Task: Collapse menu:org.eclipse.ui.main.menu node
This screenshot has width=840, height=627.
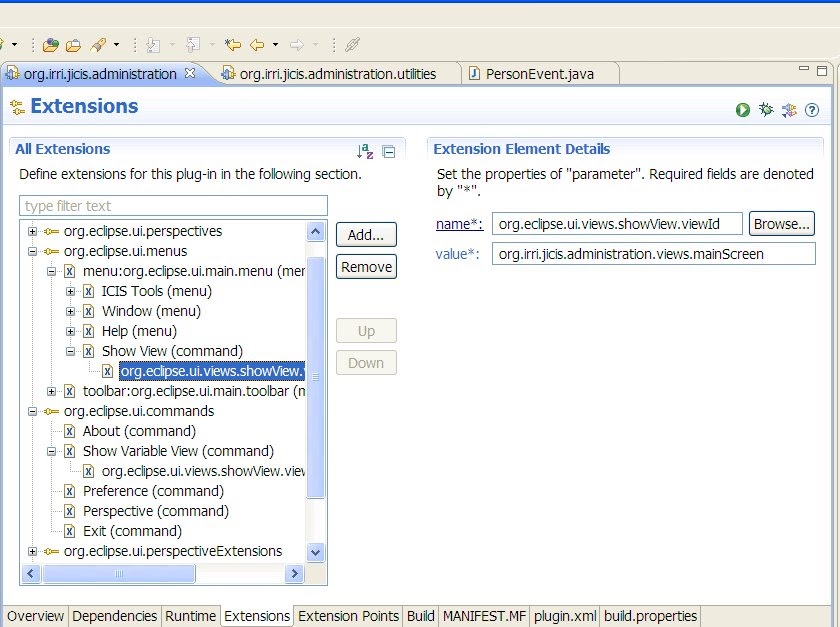Action: pos(51,271)
